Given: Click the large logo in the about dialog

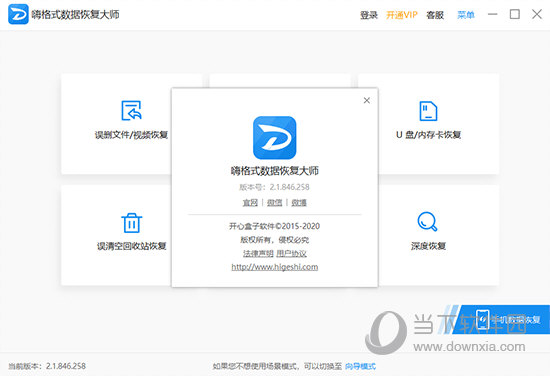Looking at the screenshot, I should (275, 138).
